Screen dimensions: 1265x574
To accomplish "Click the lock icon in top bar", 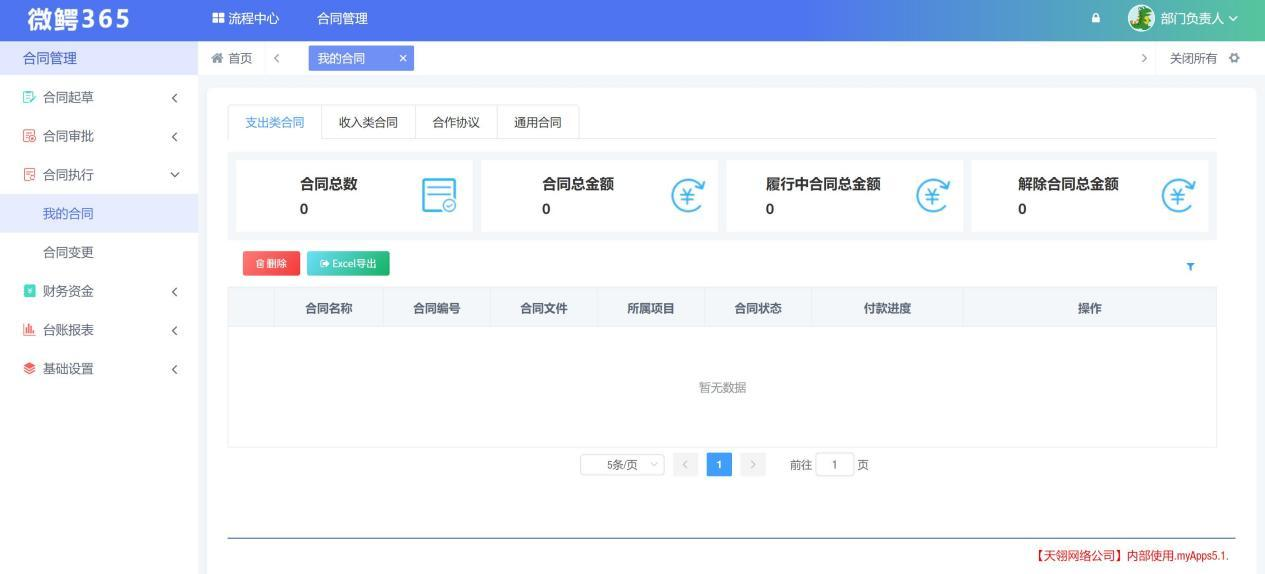I will [1096, 18].
